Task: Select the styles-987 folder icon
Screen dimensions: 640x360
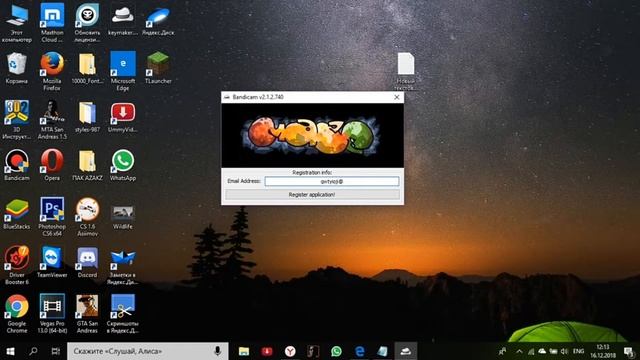Action: pos(87,116)
